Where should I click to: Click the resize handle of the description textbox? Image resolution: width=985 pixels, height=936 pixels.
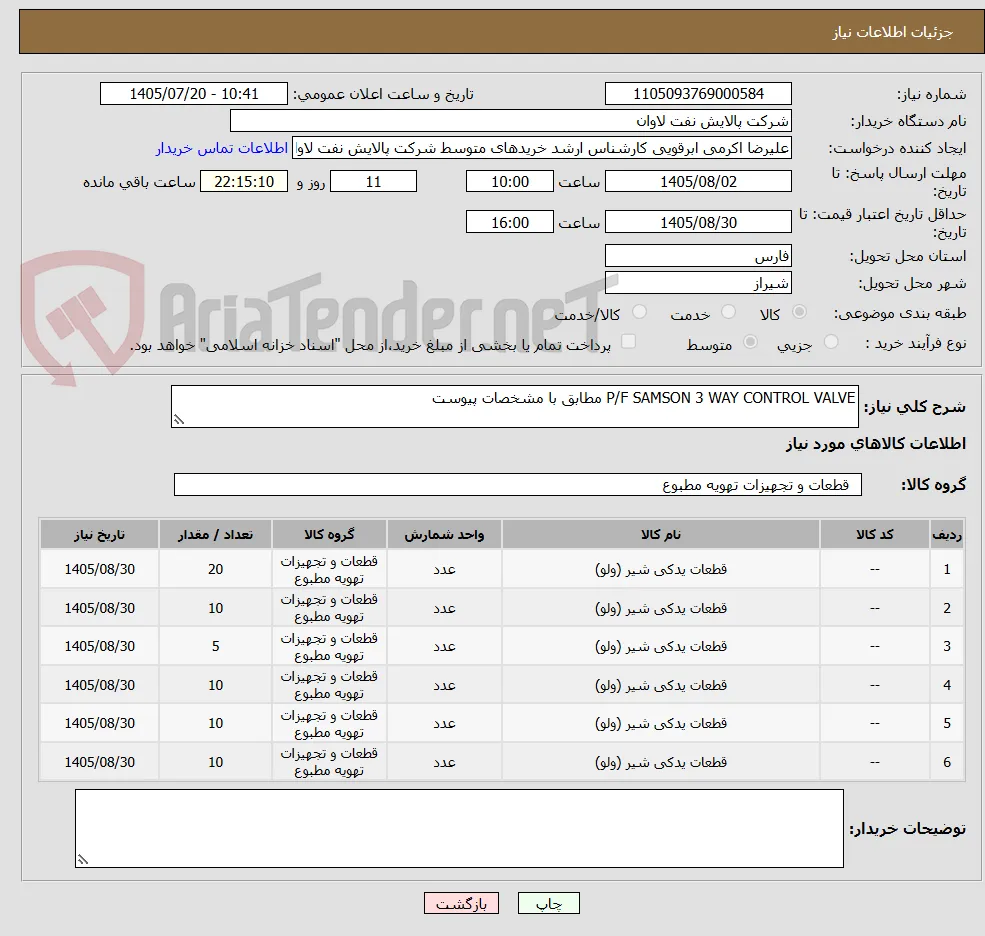pyautogui.click(x=178, y=420)
